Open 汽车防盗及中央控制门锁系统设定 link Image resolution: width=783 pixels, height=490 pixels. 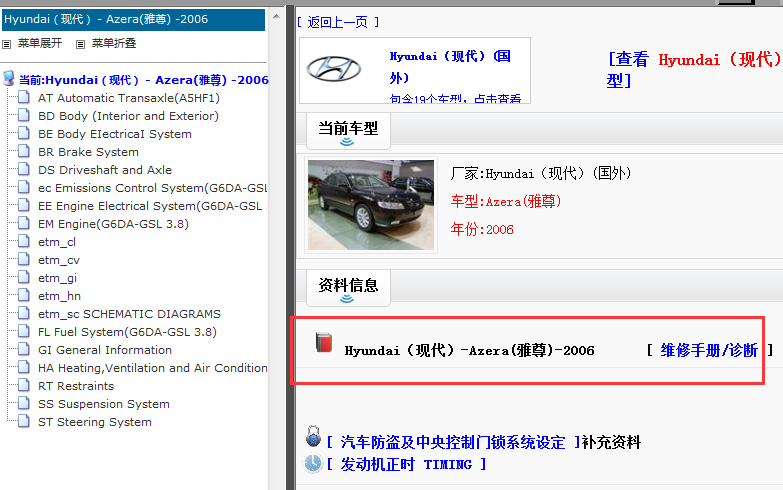(453, 442)
